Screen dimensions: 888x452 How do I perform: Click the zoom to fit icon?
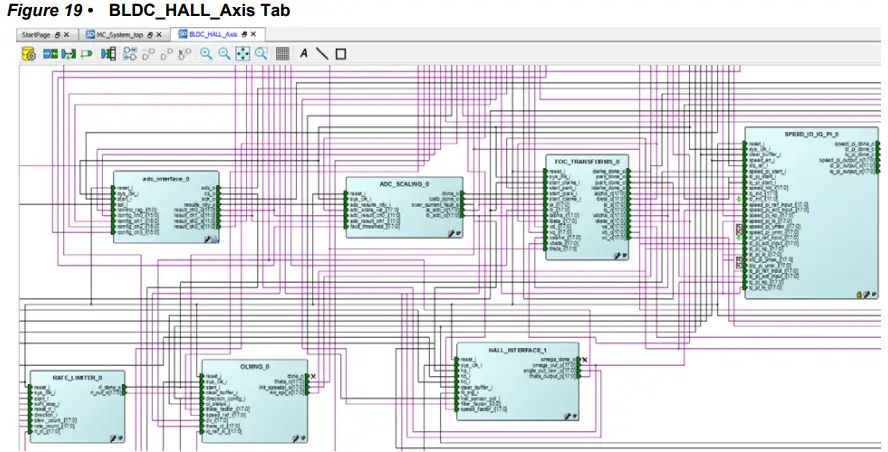[x=242, y=54]
